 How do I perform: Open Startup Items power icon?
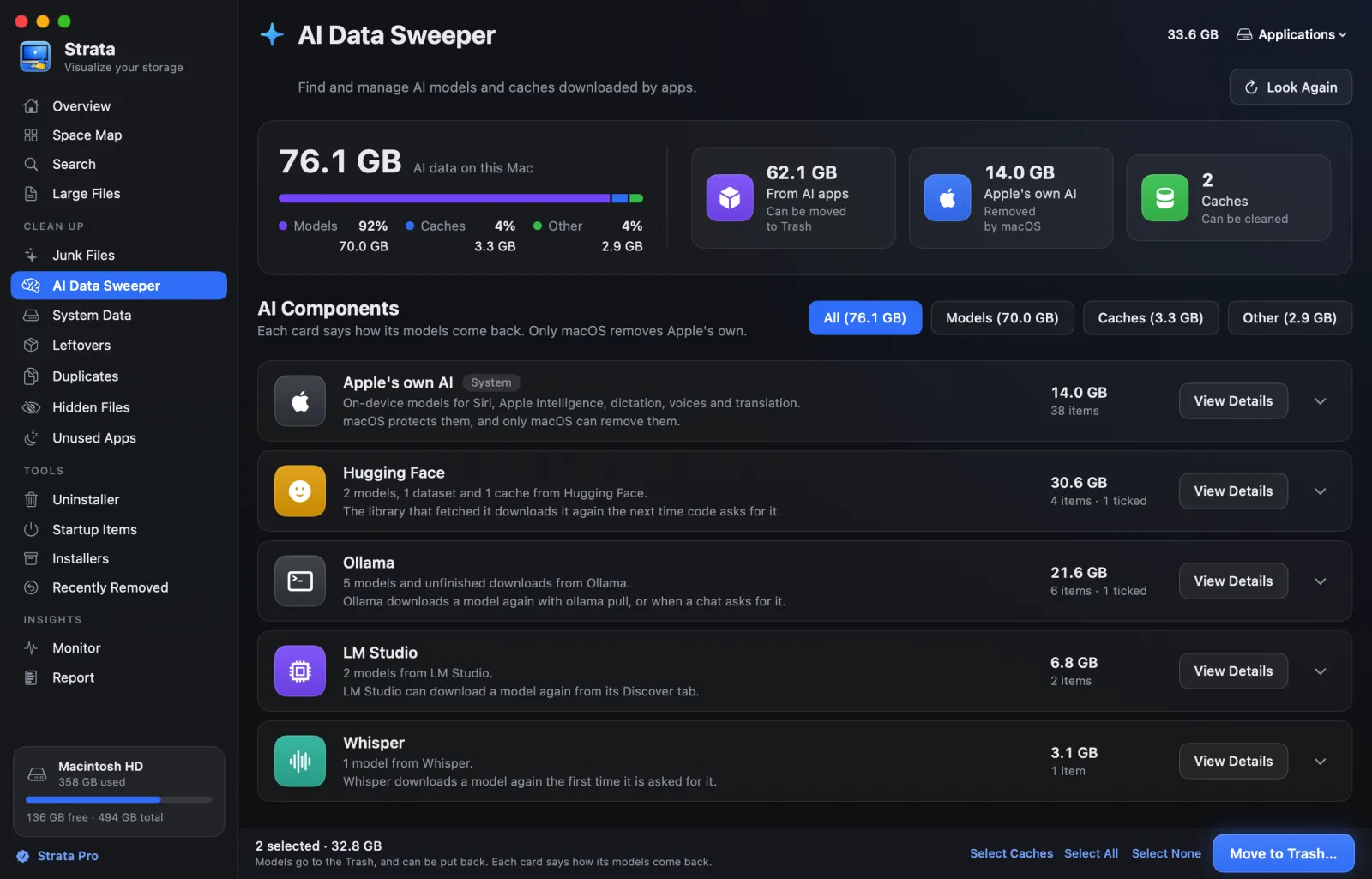[x=31, y=530]
